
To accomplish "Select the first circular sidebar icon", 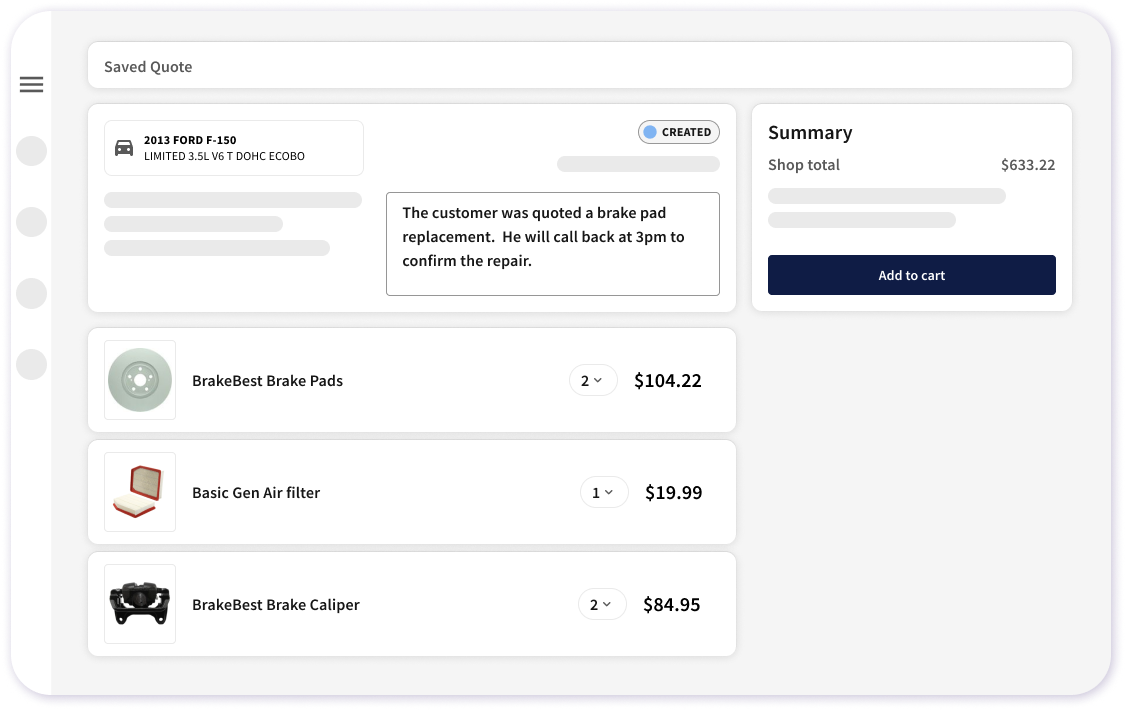I will (x=32, y=151).
